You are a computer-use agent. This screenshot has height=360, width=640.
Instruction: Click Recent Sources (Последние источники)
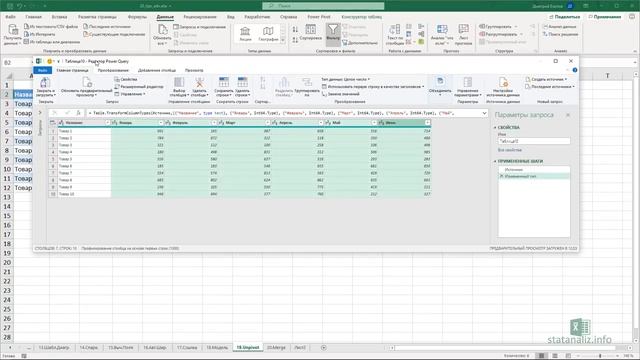pyautogui.click(x=550, y=87)
